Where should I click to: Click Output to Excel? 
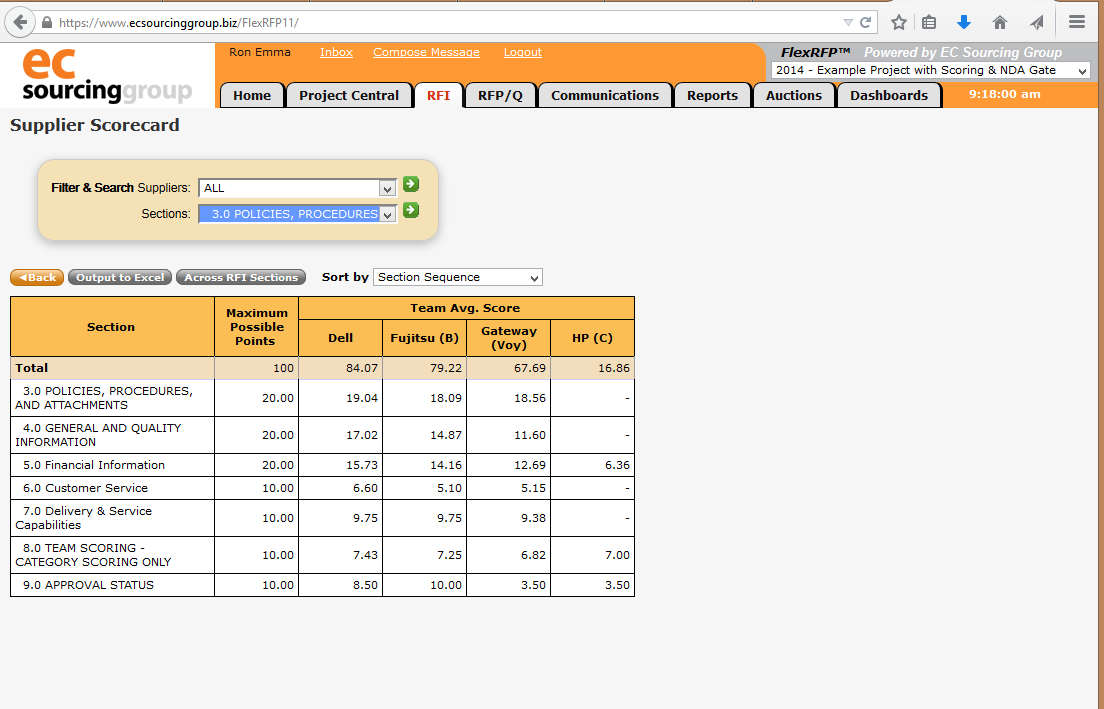(x=119, y=277)
